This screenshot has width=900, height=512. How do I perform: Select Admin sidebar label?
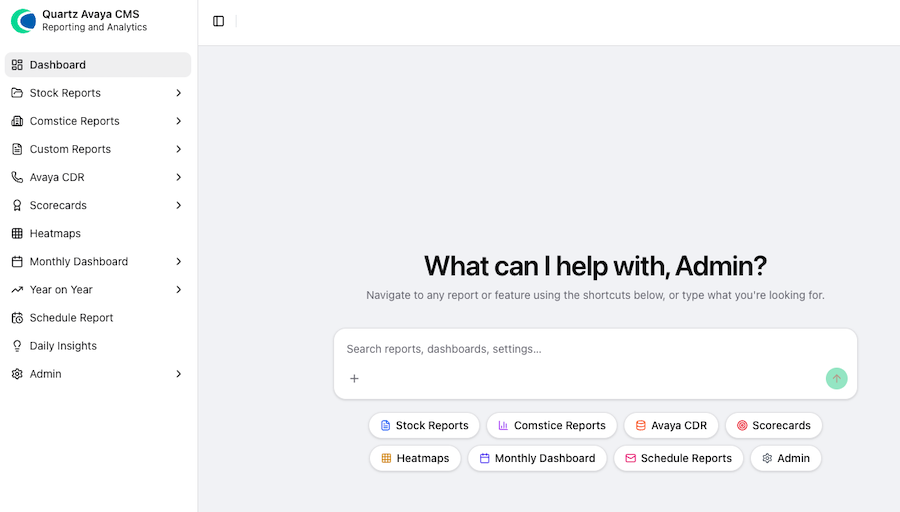[x=45, y=374]
